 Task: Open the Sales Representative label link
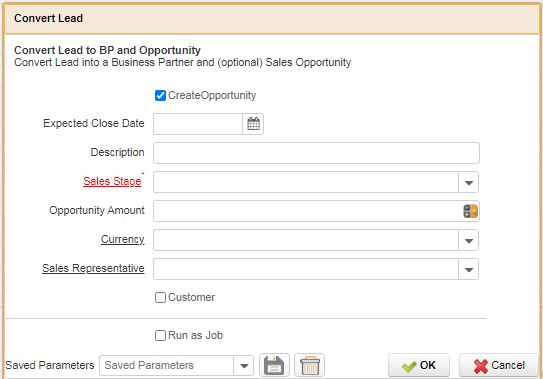(x=93, y=268)
